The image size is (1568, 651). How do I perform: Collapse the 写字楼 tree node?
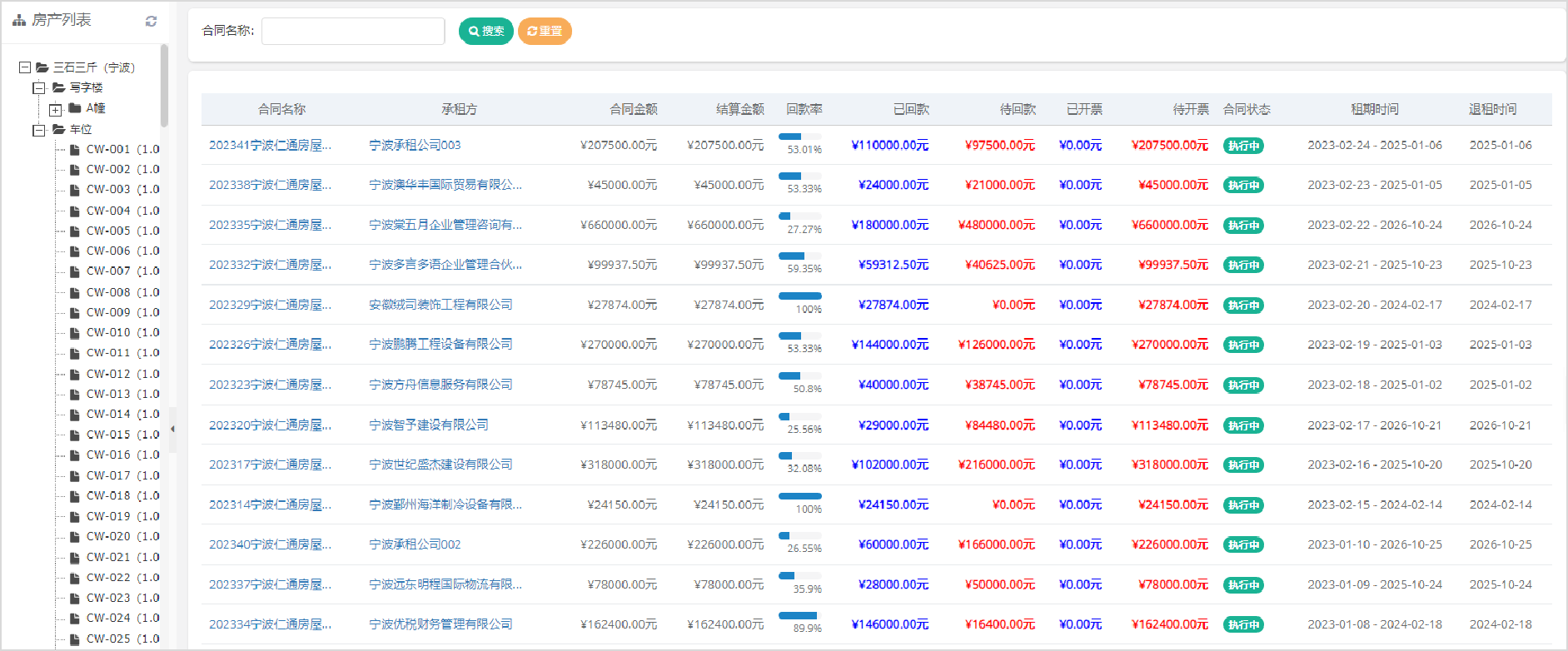pyautogui.click(x=39, y=87)
